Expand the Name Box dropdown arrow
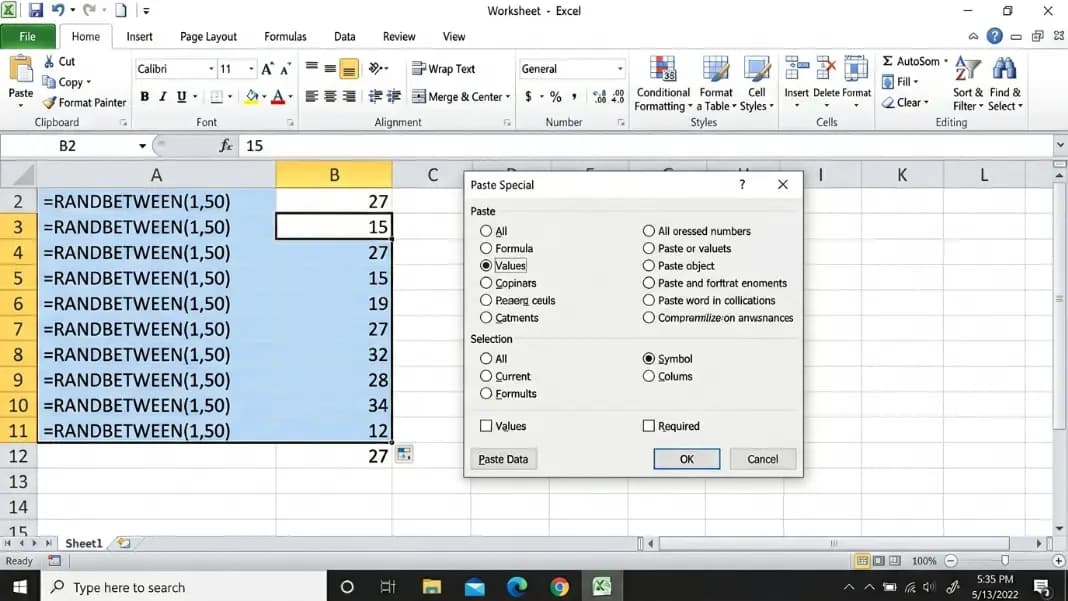This screenshot has height=601, width=1068. click(x=142, y=146)
